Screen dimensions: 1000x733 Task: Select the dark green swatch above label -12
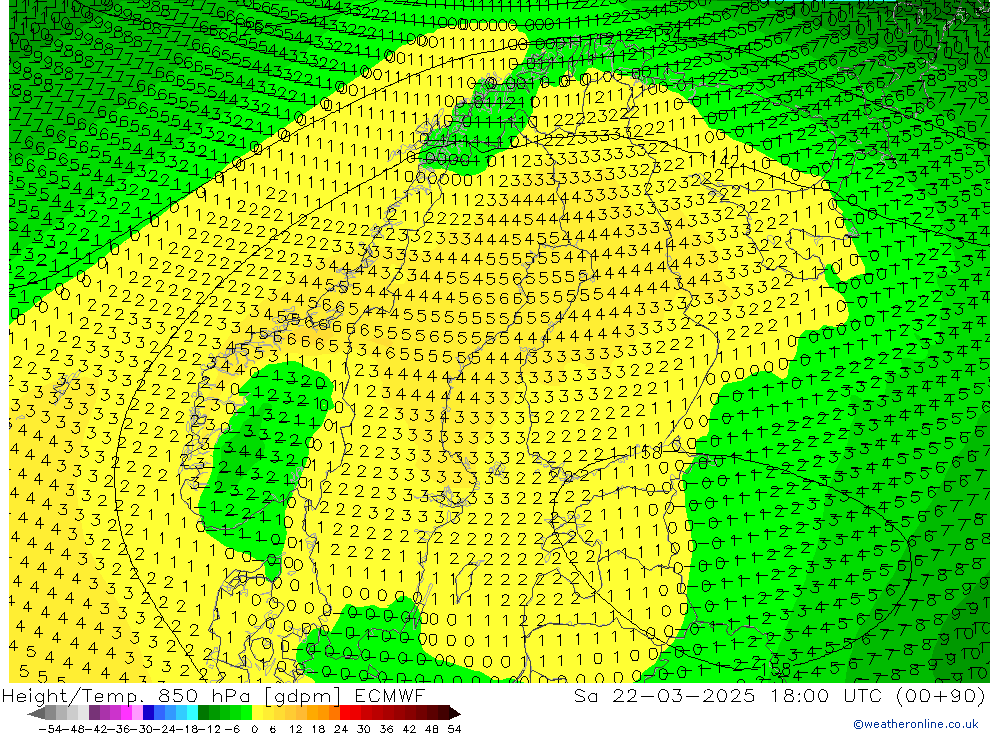[203, 713]
